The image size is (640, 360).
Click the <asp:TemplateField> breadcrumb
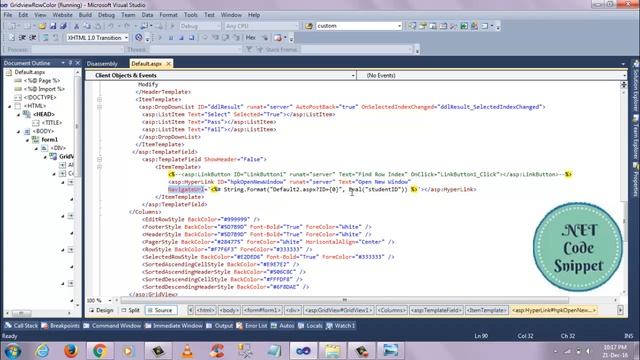point(436,310)
